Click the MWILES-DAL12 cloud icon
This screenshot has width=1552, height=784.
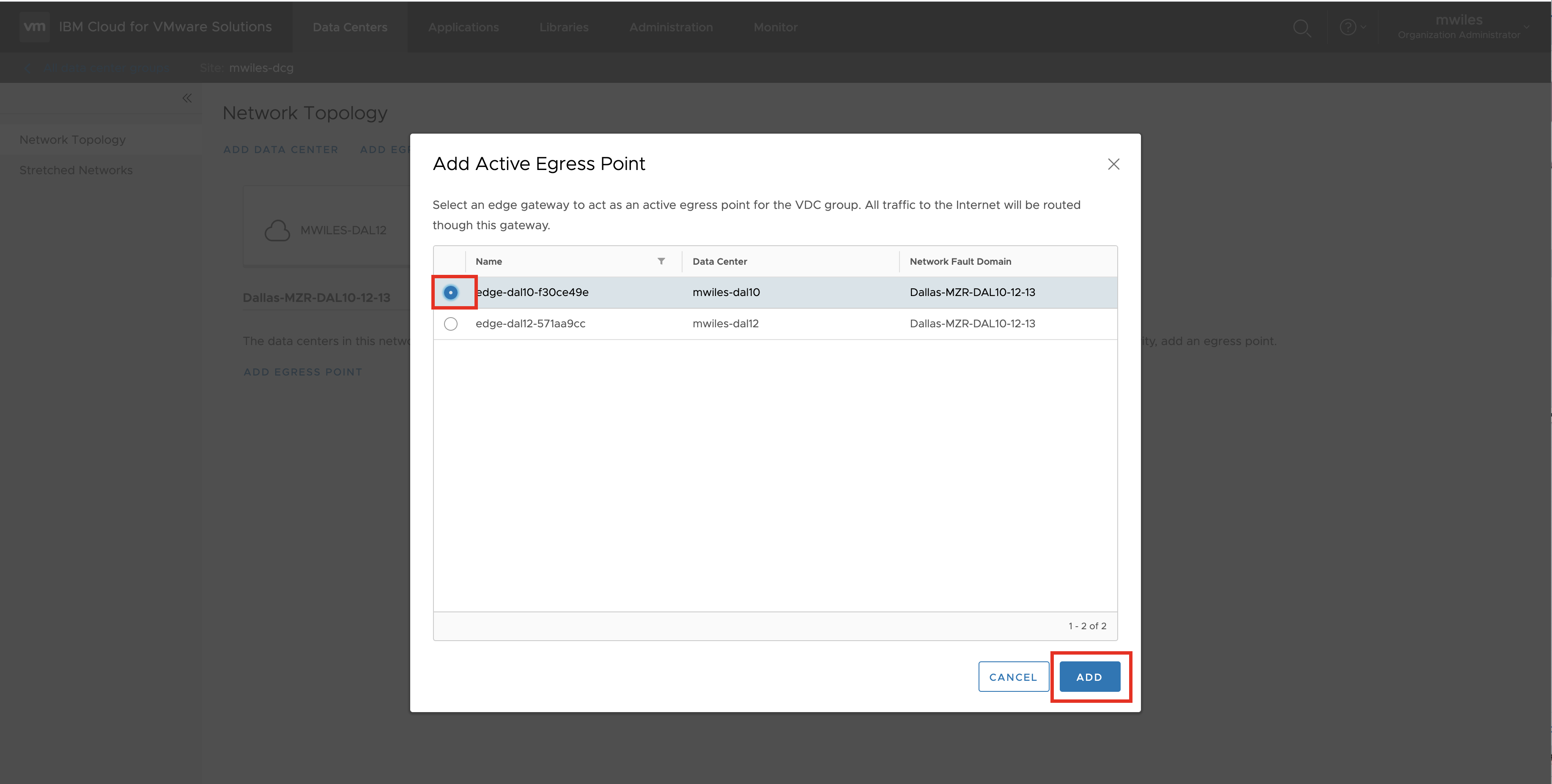click(277, 230)
